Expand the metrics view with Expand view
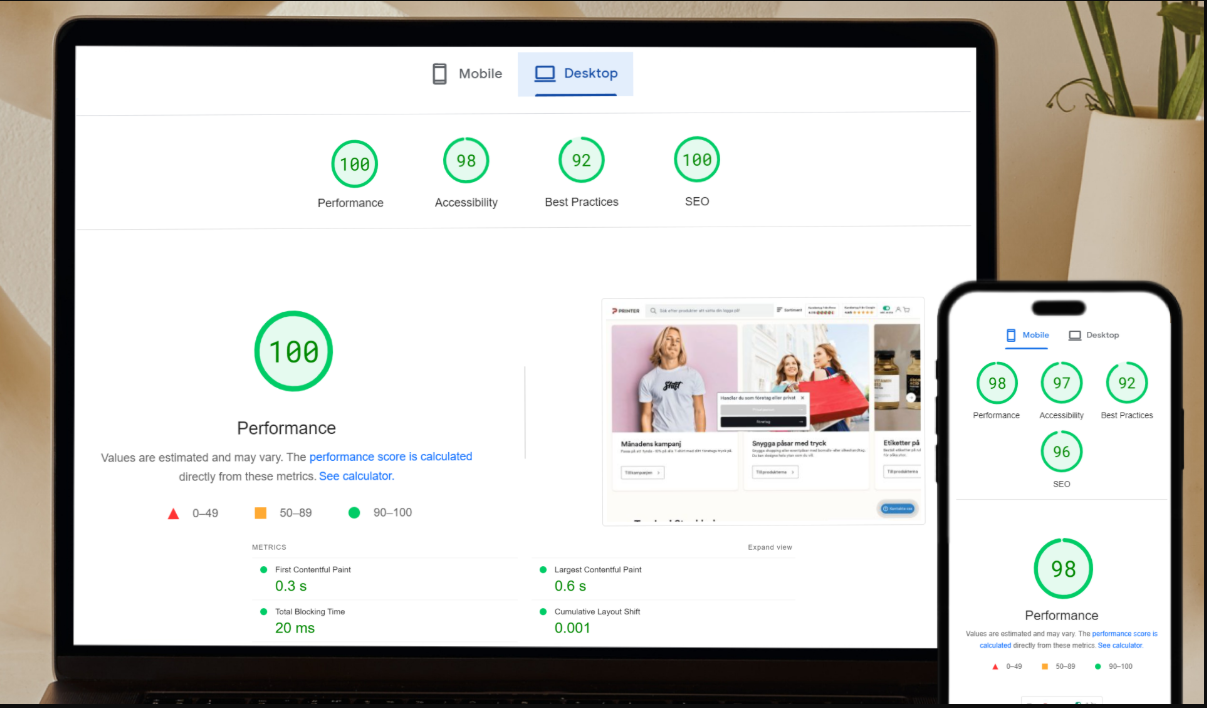Screen dimensions: 1207x708 [x=769, y=547]
